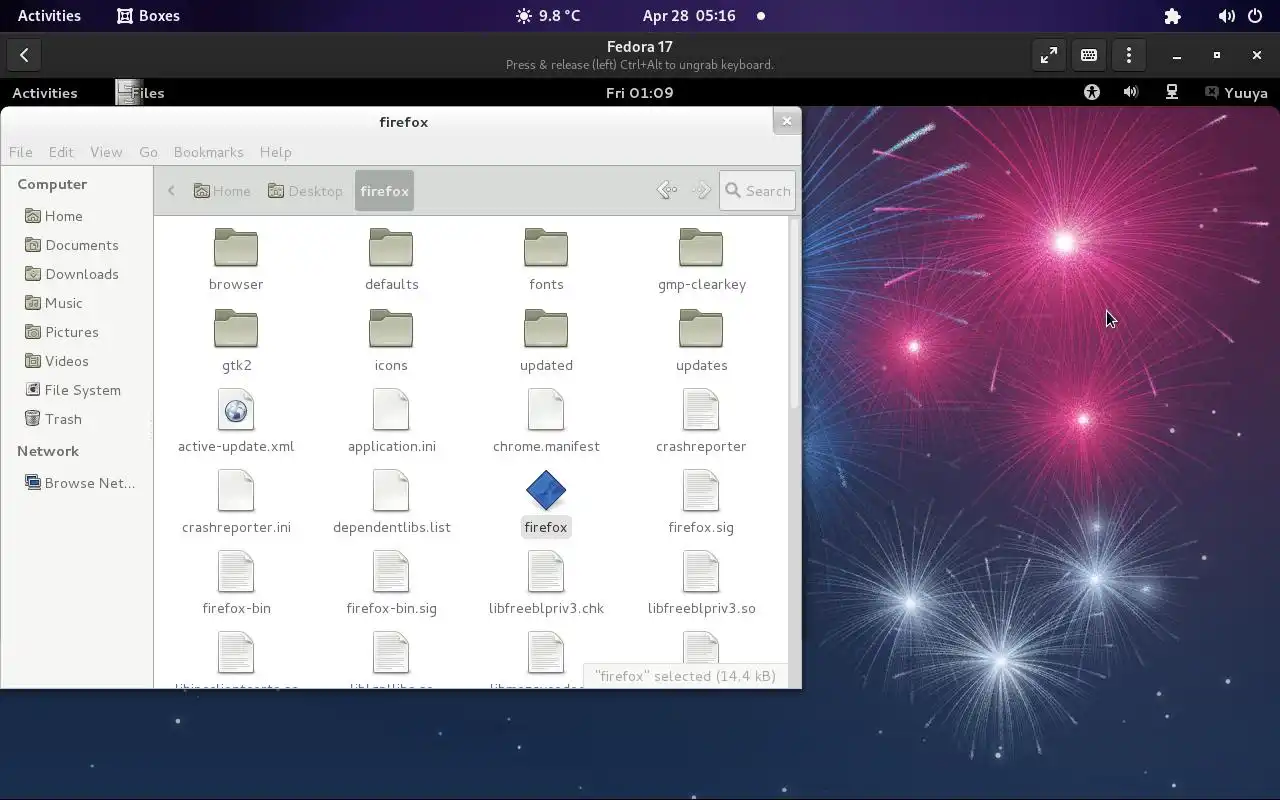The width and height of the screenshot is (1280, 800).
Task: Select the firefox-bin file icon
Action: pyautogui.click(x=236, y=572)
